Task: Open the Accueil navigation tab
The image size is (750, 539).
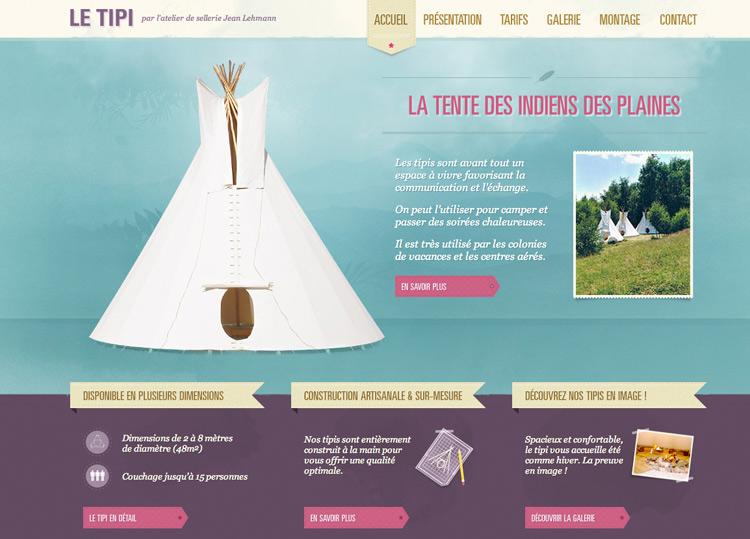Action: (x=391, y=20)
